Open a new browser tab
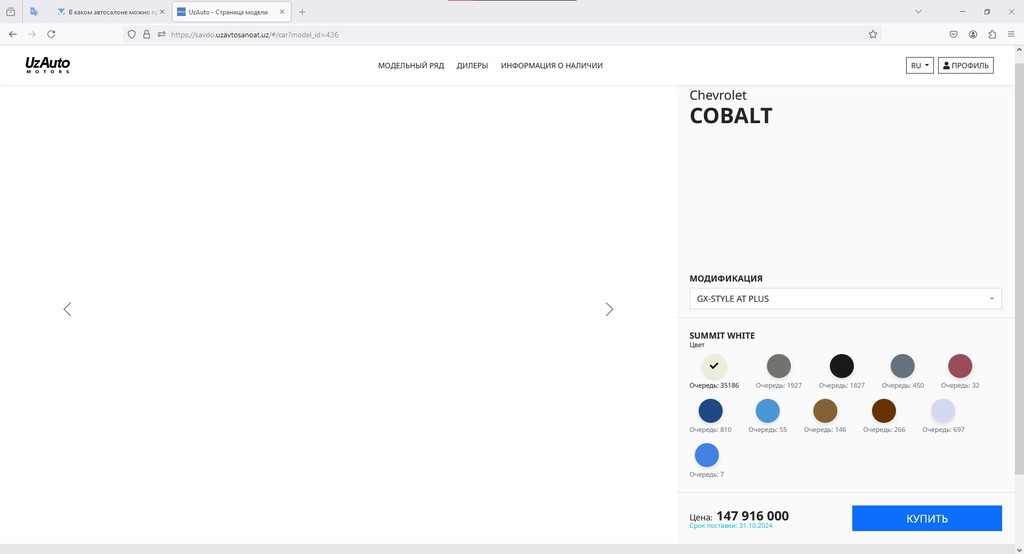The width and height of the screenshot is (1024, 554). 303,12
